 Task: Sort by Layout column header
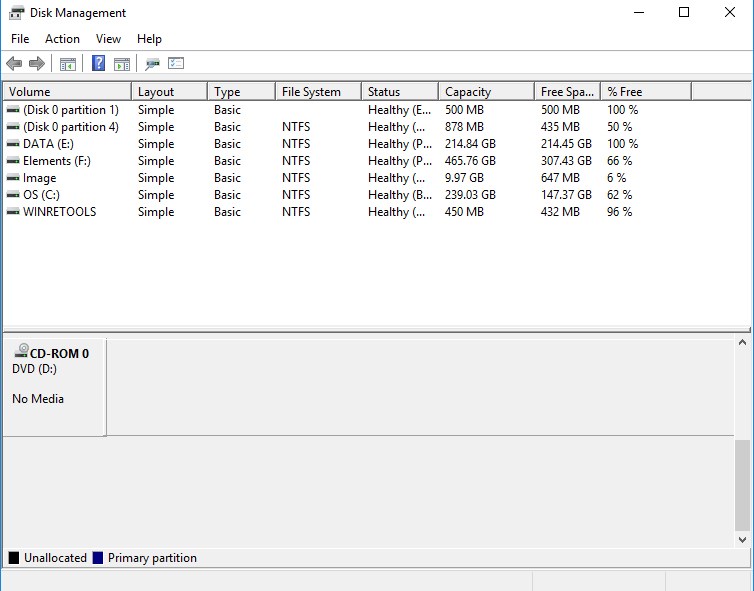click(x=169, y=91)
